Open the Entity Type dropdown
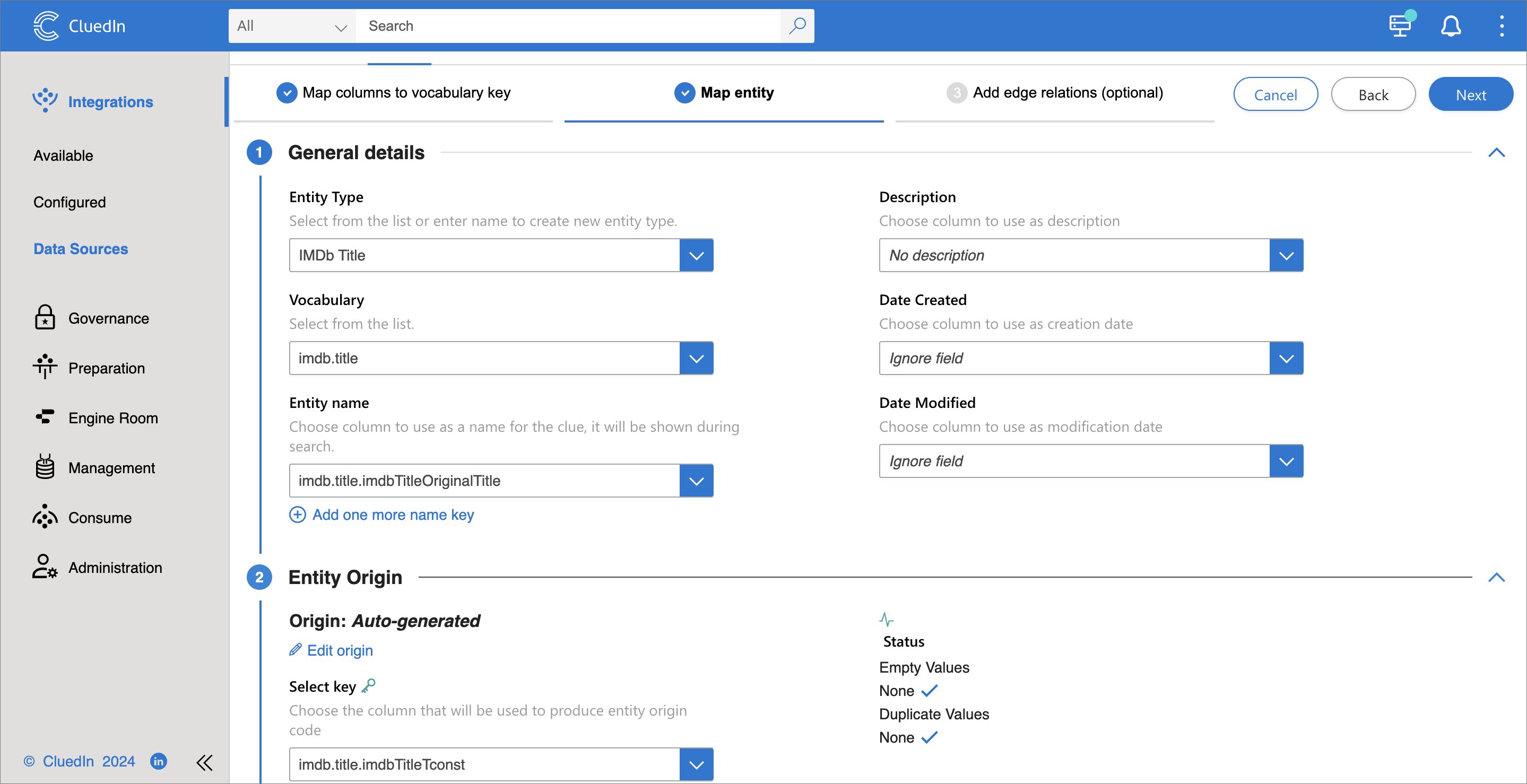This screenshot has width=1527, height=784. [696, 255]
